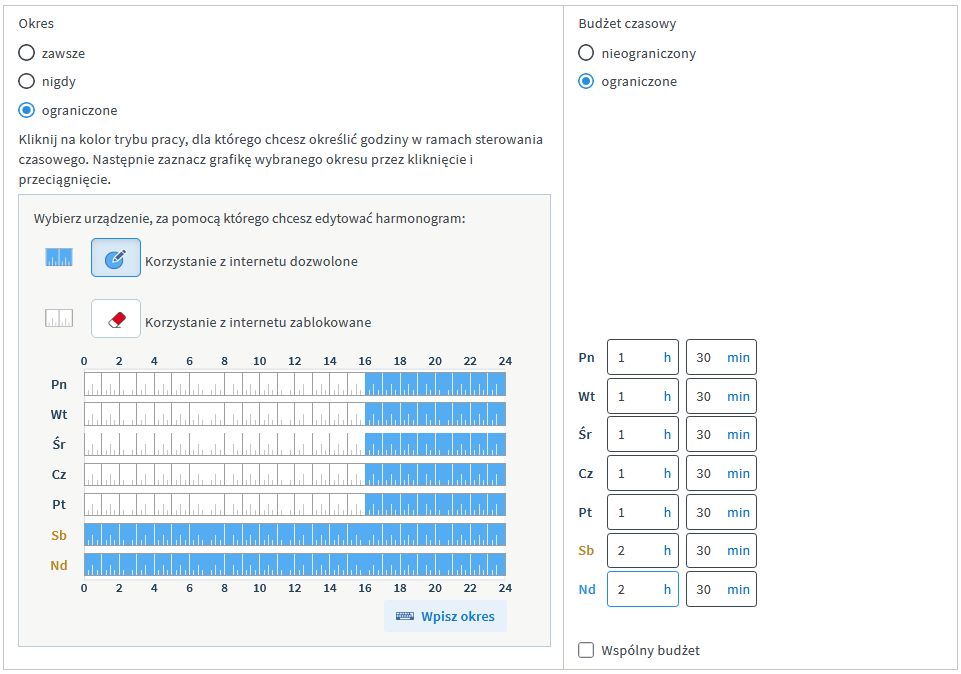Choose 'ograniczone' under Budżet czasowy
961x674 pixels.
pos(586,81)
